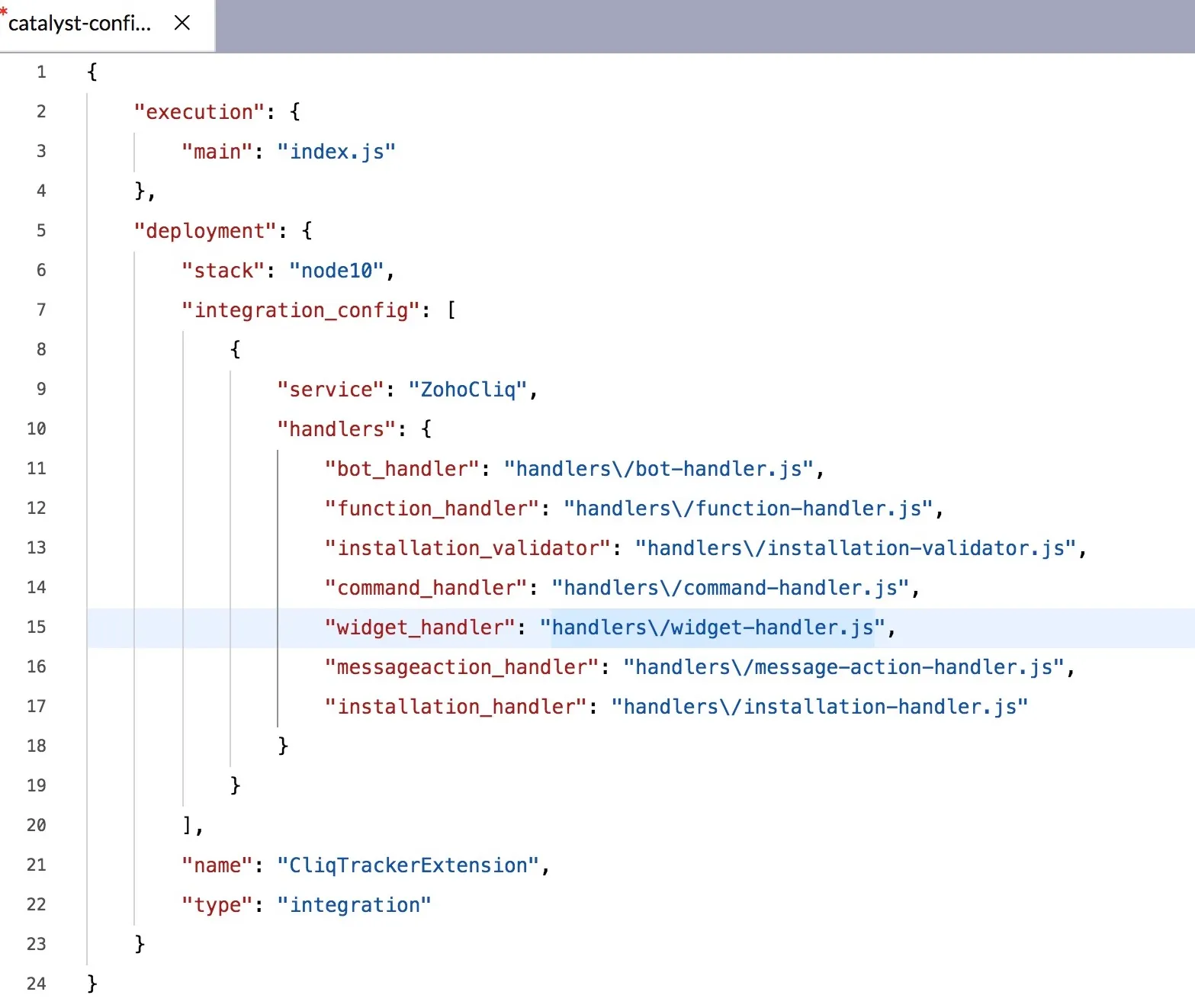Viewport: 1195px width, 1008px height.
Task: Click the "node10" stack value
Action: pyautogui.click(x=336, y=271)
